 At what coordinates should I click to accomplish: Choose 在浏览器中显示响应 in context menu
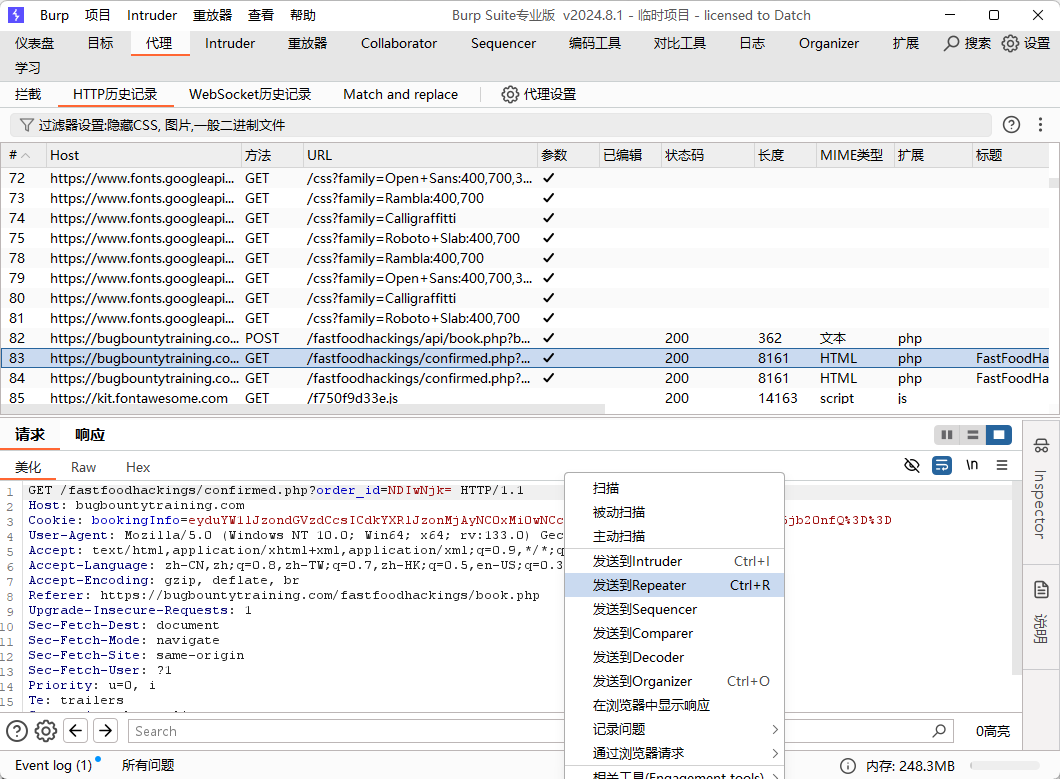point(674,705)
